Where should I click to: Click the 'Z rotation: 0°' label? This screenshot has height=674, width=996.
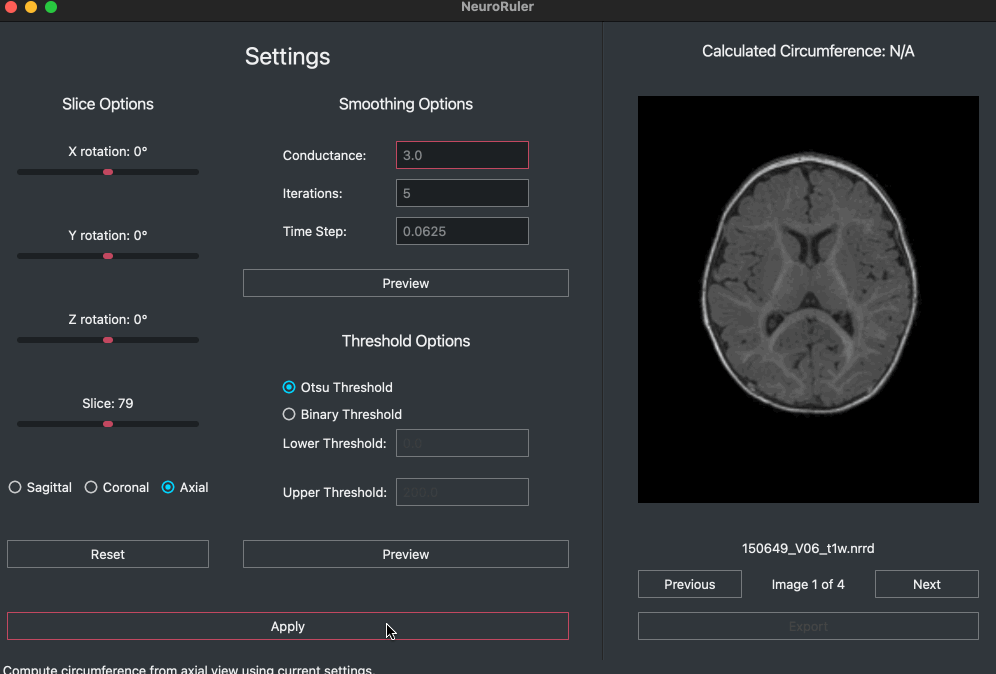pos(108,319)
